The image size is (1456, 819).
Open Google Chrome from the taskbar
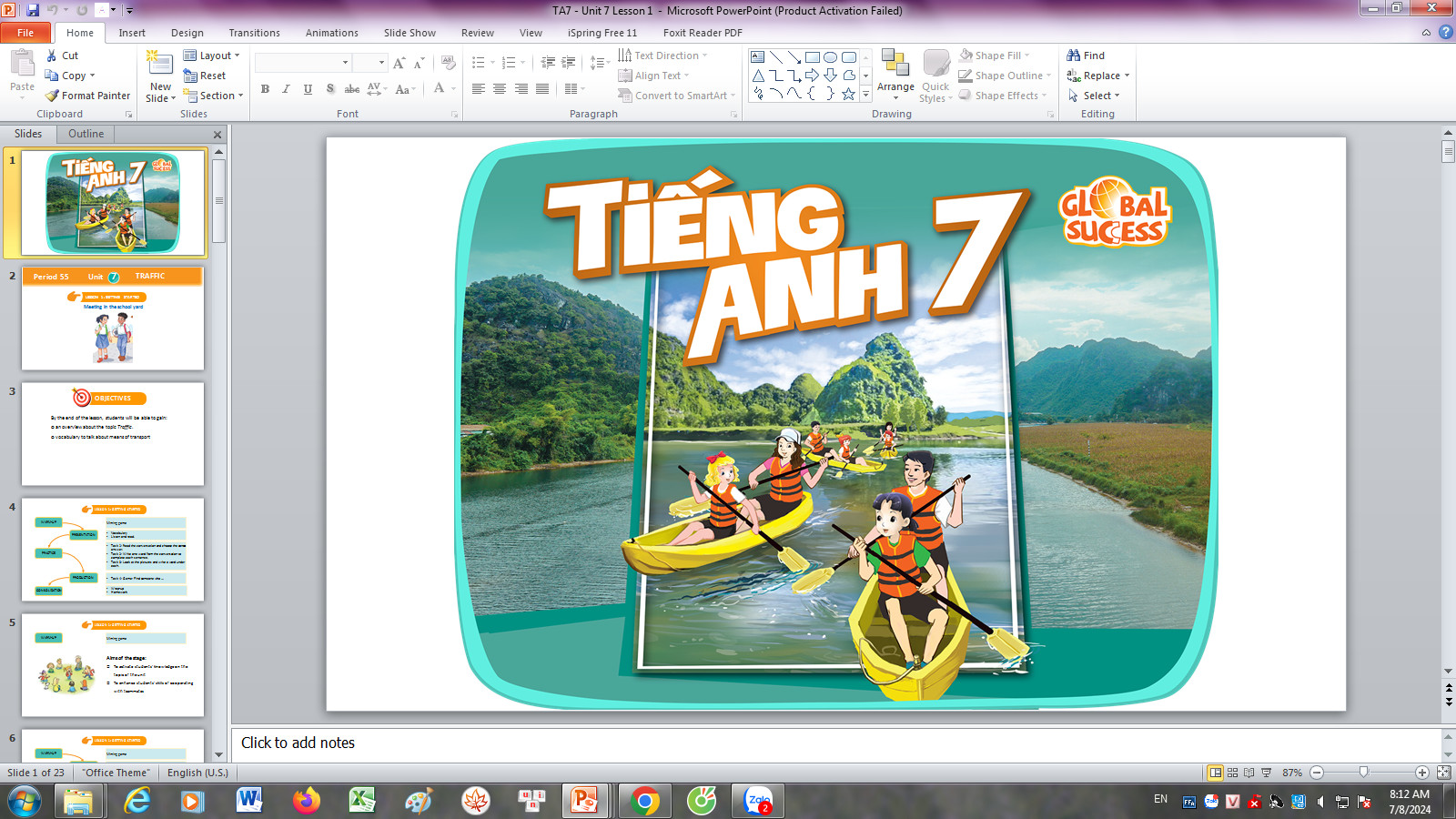point(645,801)
